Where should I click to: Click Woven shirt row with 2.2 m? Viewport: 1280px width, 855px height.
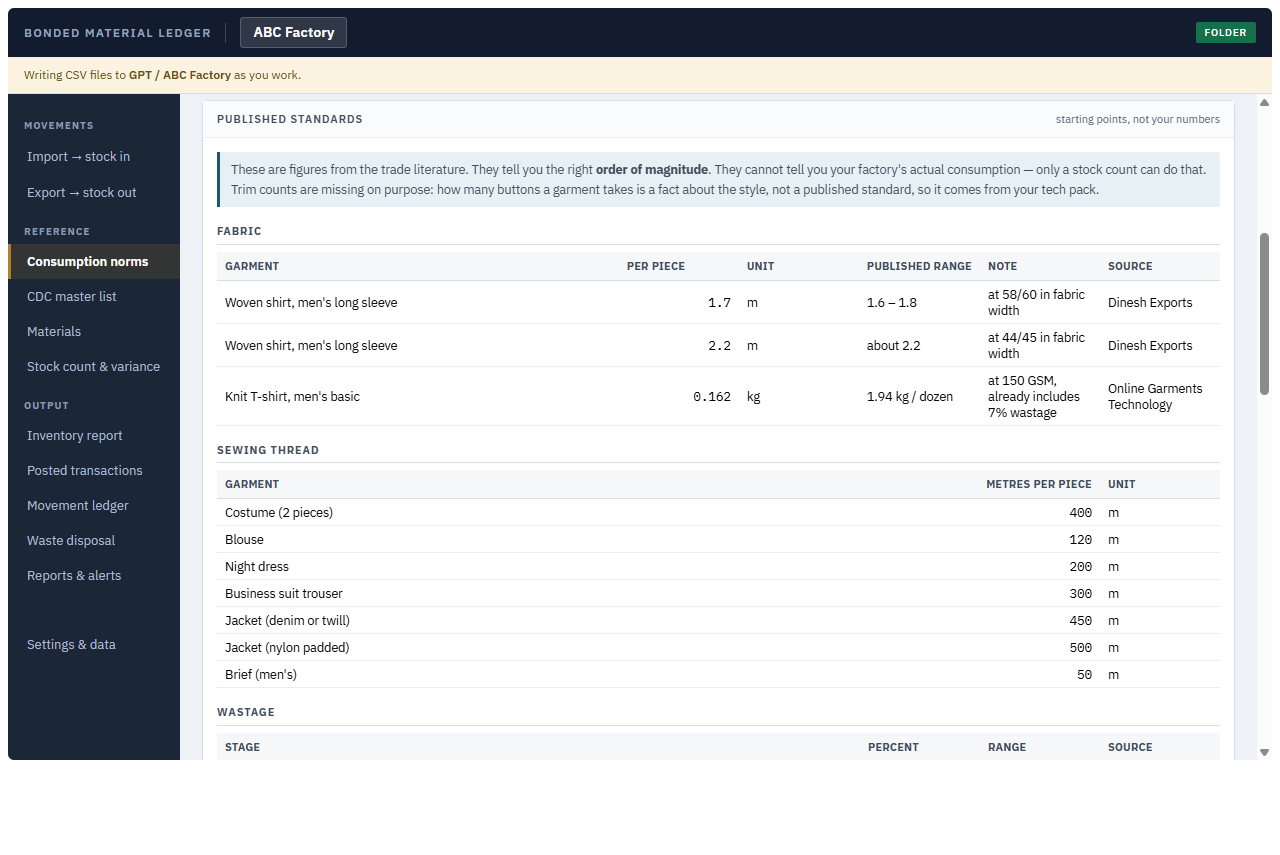718,346
